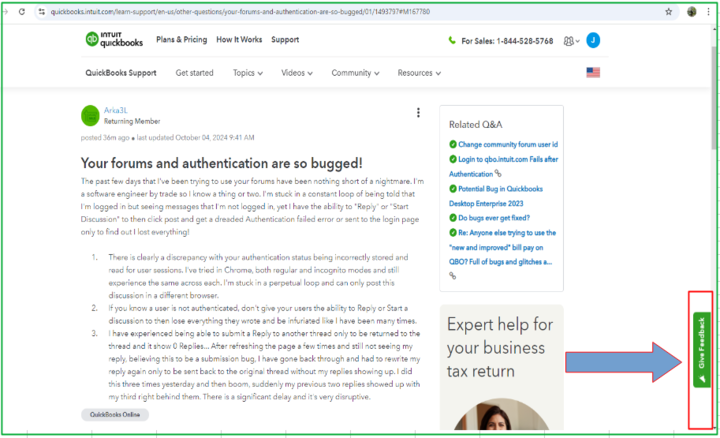Open Plans & Pricing
Viewport: 720px width, 438px height.
click(181, 39)
